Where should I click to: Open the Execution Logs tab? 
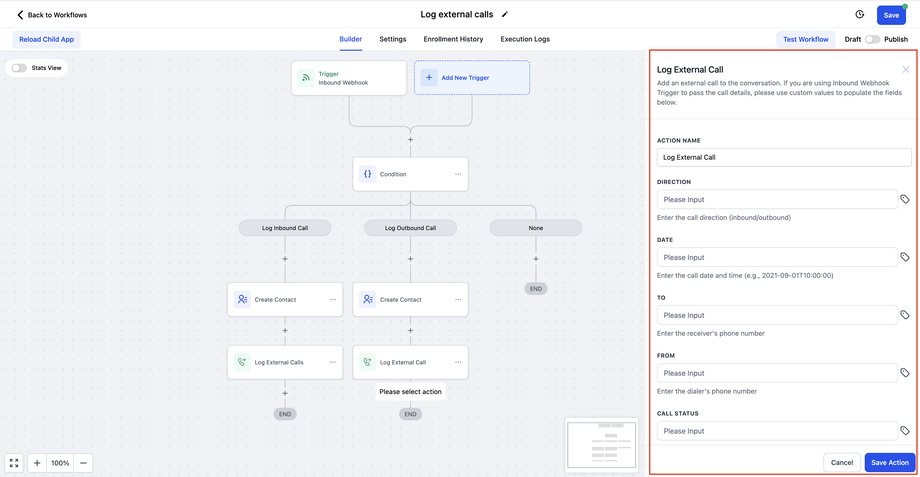point(525,39)
